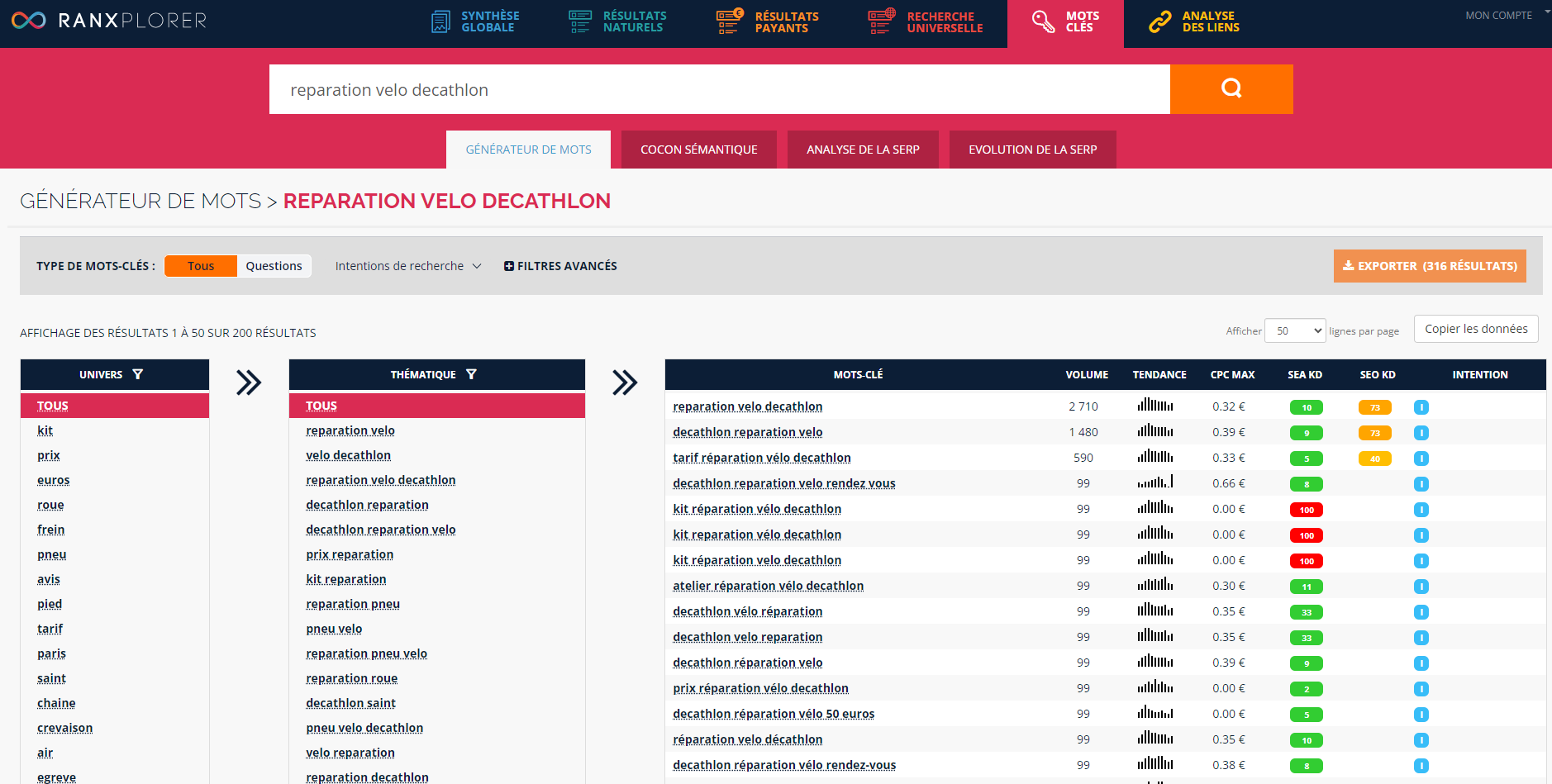The height and width of the screenshot is (784, 1552).
Task: Click SEO KD badge 73 for 'decathlon reparation velo'
Action: pos(1375,433)
